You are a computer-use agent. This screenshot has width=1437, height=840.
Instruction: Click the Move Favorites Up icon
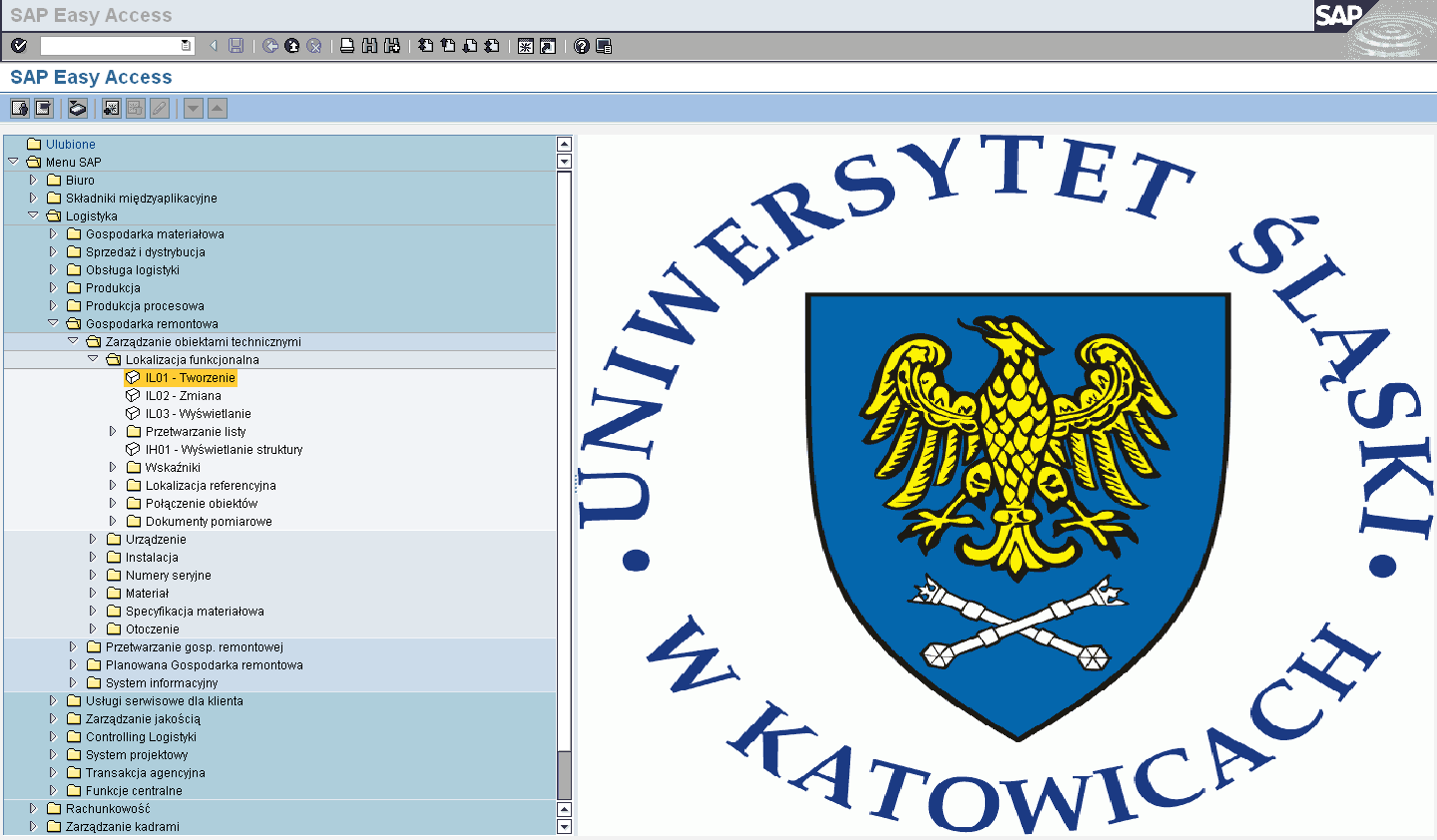(218, 108)
